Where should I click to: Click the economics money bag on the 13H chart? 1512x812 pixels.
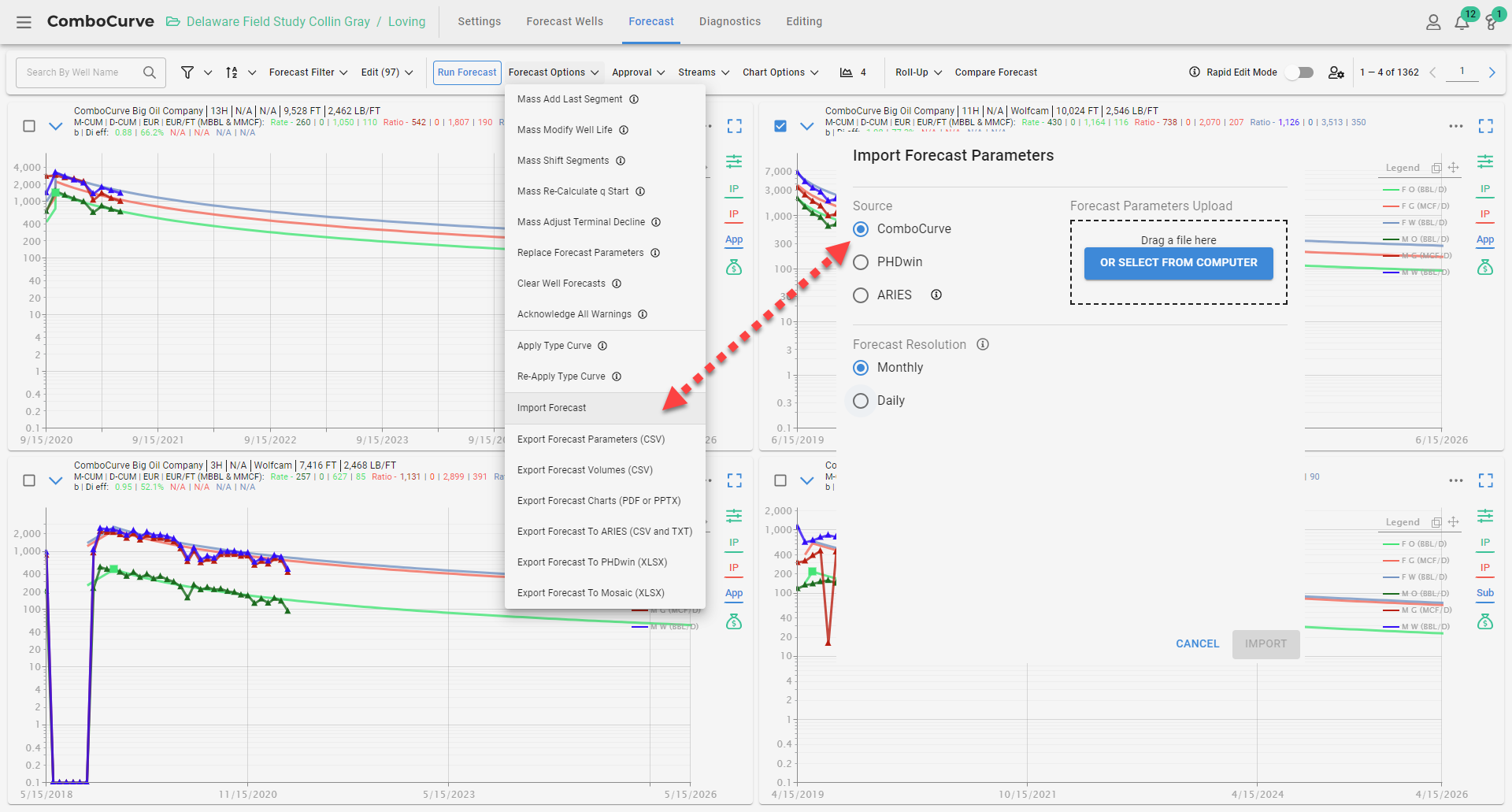click(734, 268)
